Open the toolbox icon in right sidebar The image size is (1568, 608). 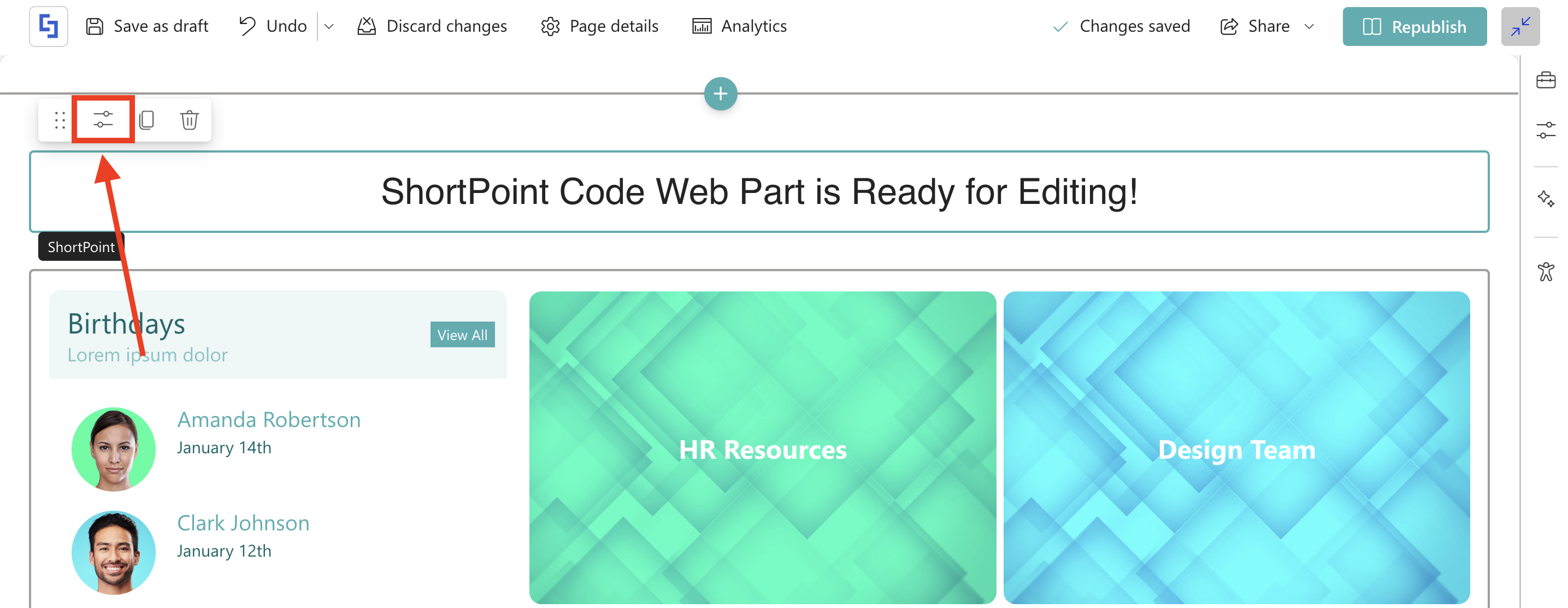tap(1545, 80)
